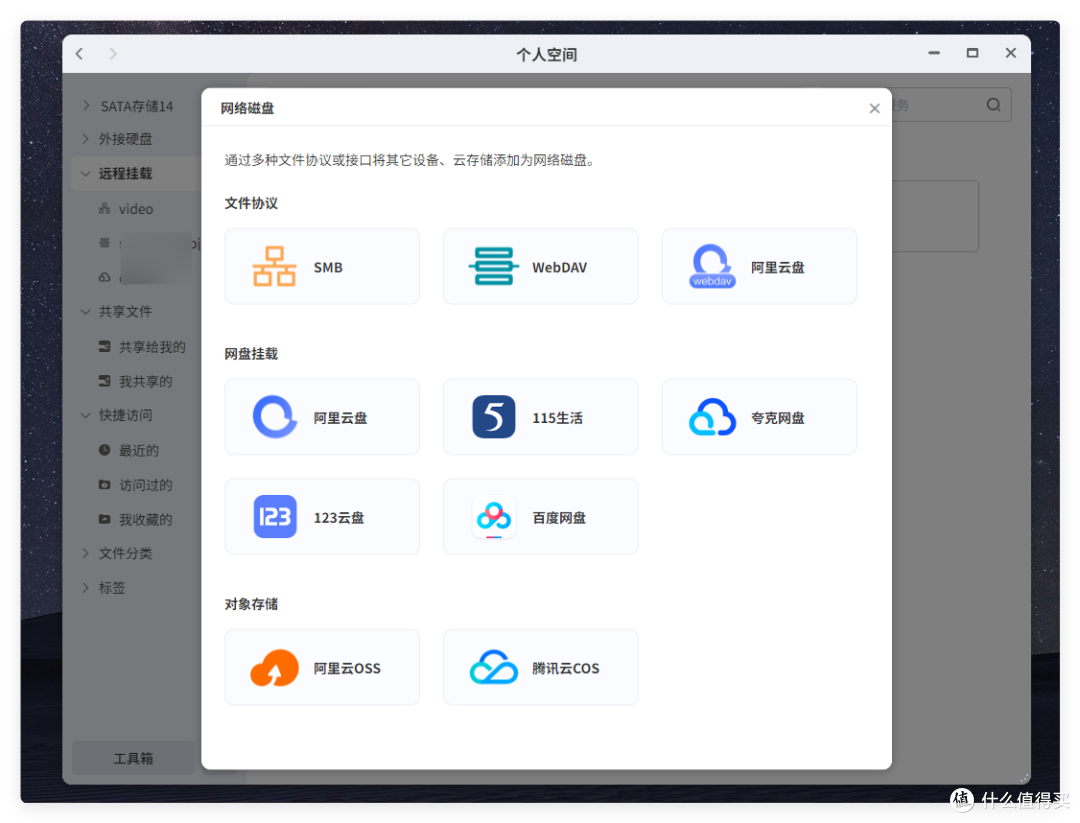Choose the WebDAV protocol icon

click(493, 267)
